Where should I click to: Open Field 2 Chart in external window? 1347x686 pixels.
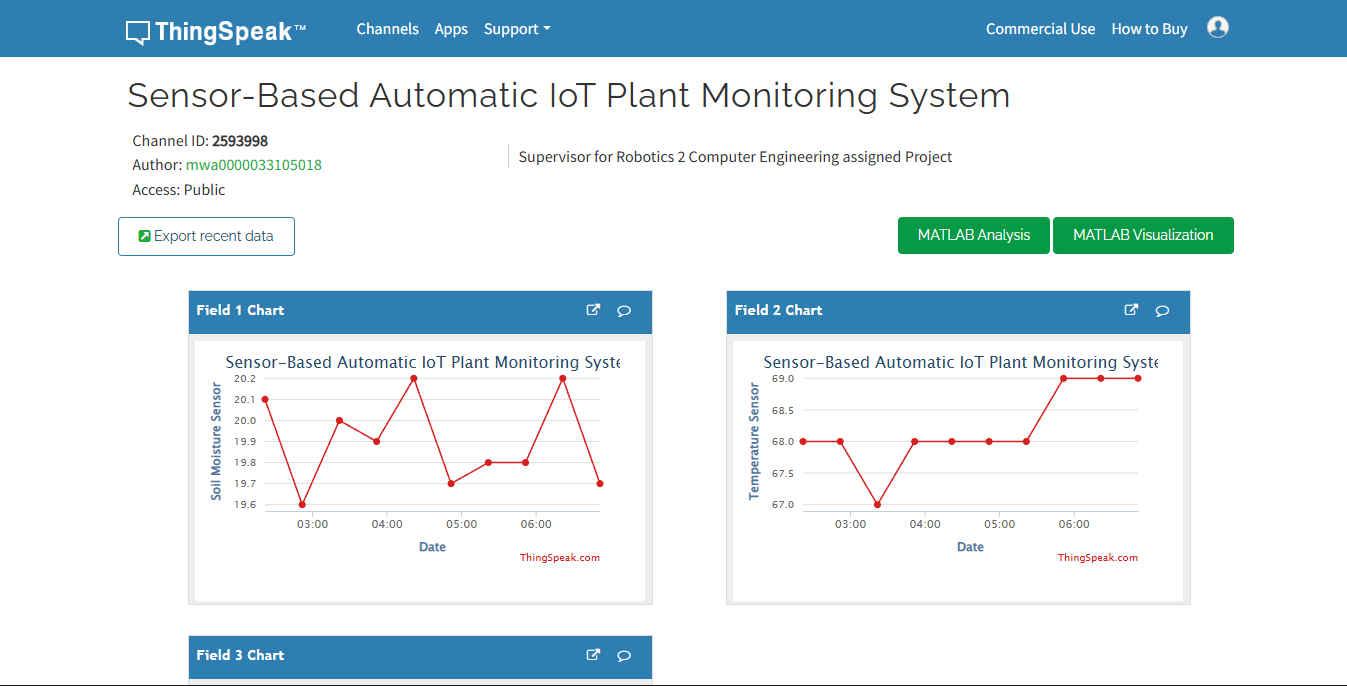[x=1131, y=310]
